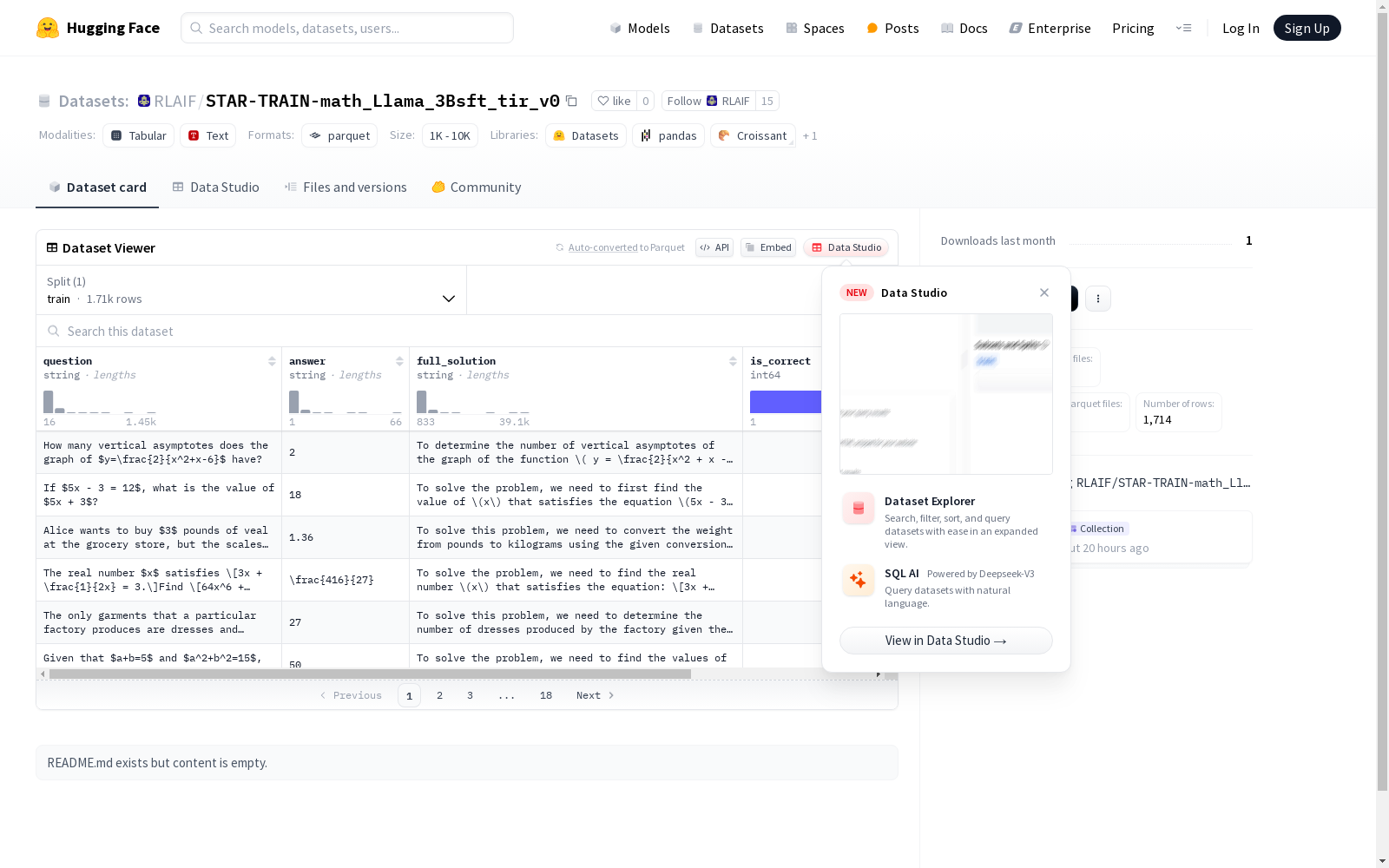Screen dimensions: 1389x868
Task: Select the Tabular modality tag
Action: pyautogui.click(x=139, y=135)
